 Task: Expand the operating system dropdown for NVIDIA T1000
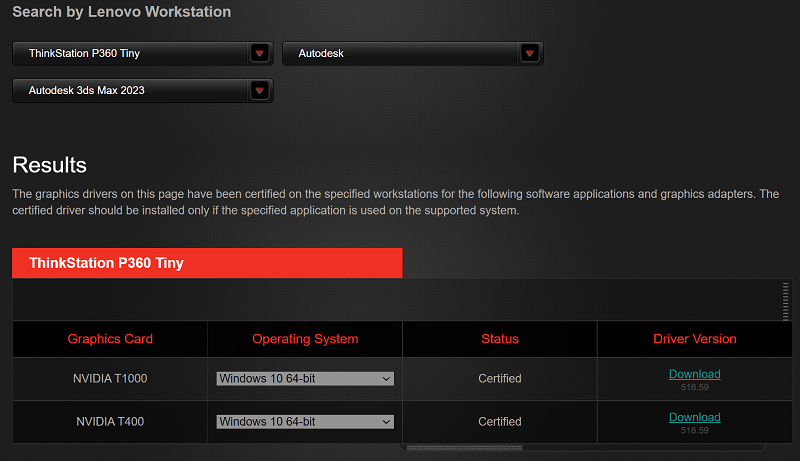pos(305,378)
